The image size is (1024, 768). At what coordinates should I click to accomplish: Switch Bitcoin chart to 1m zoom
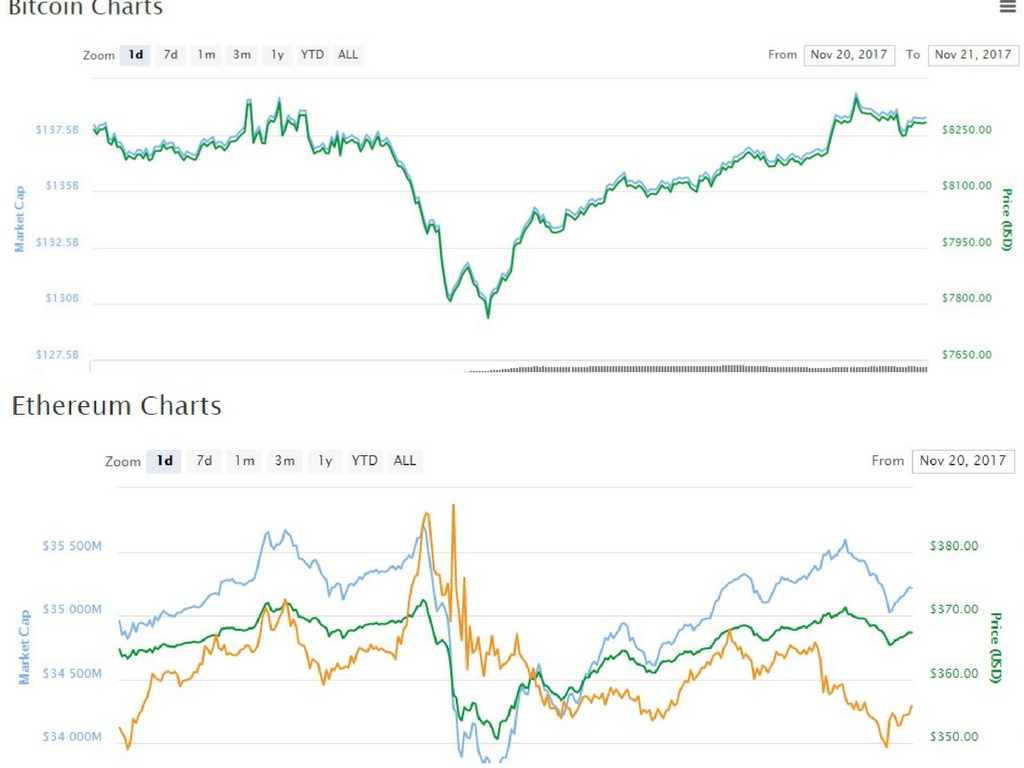[206, 55]
